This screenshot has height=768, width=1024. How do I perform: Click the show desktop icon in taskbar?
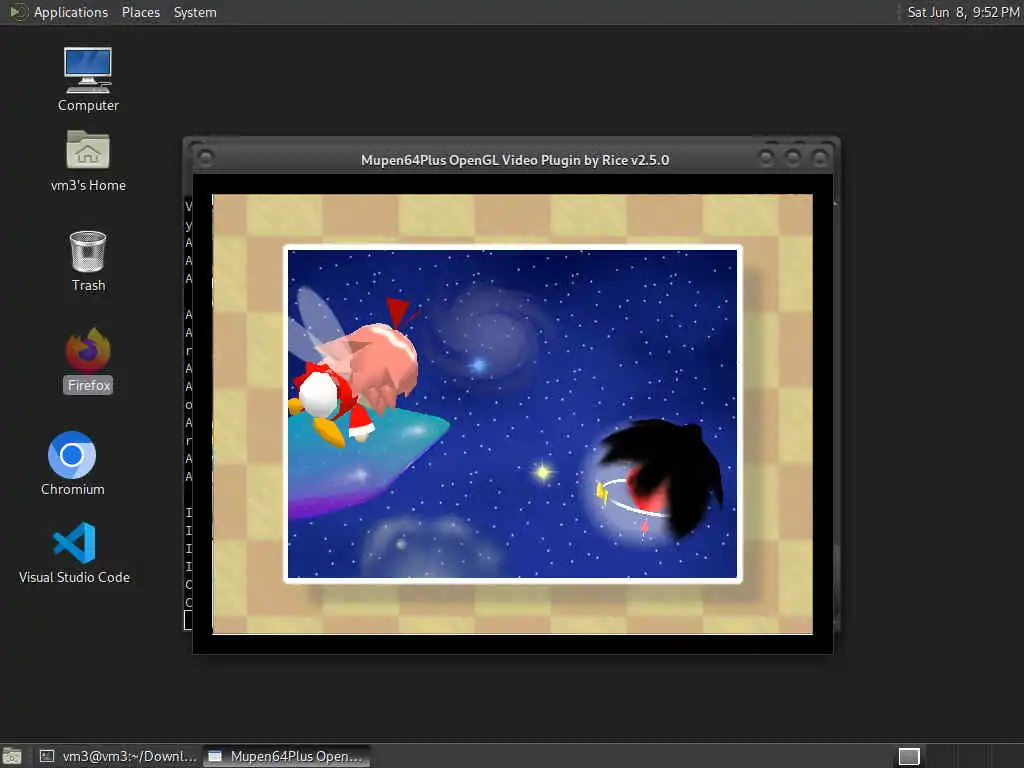12,756
